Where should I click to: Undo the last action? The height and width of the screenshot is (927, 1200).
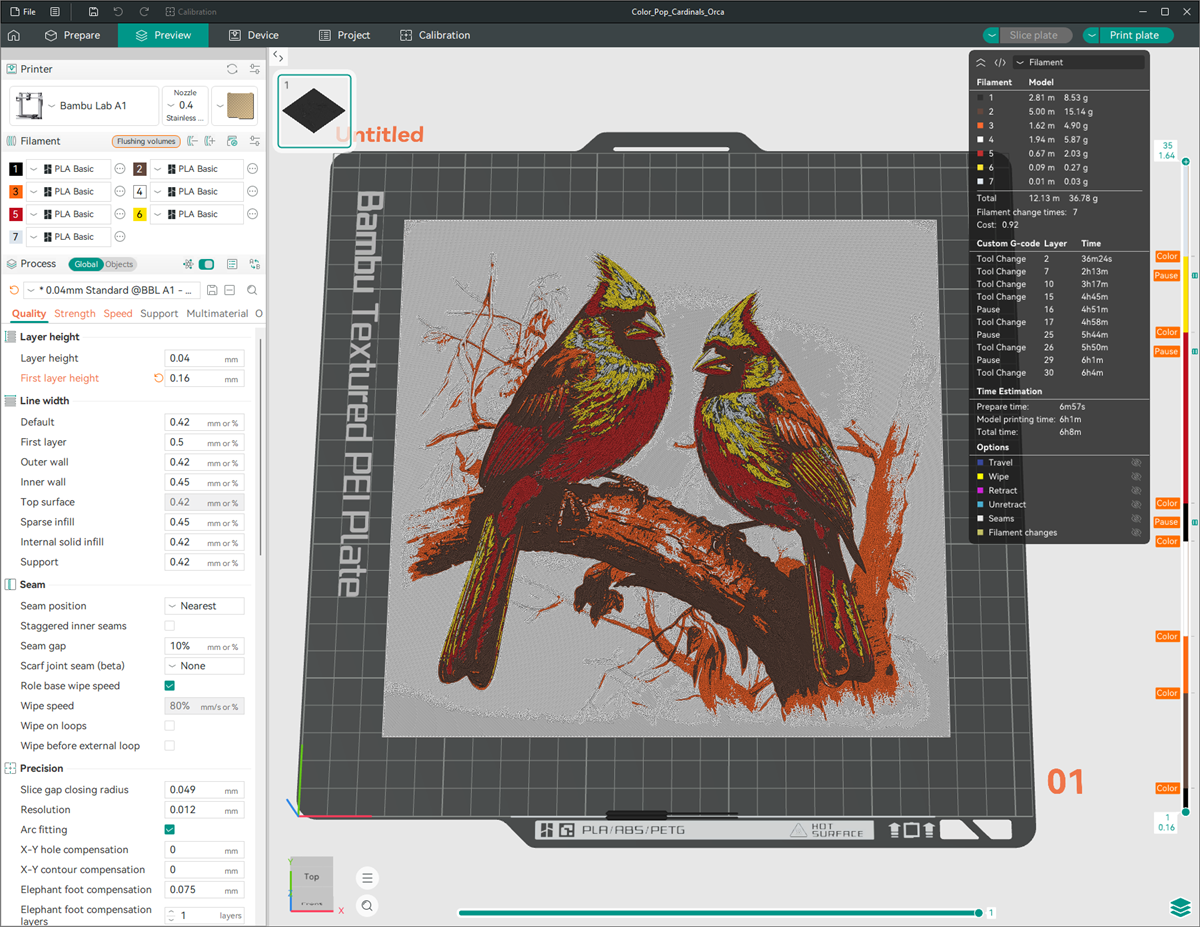pos(119,11)
